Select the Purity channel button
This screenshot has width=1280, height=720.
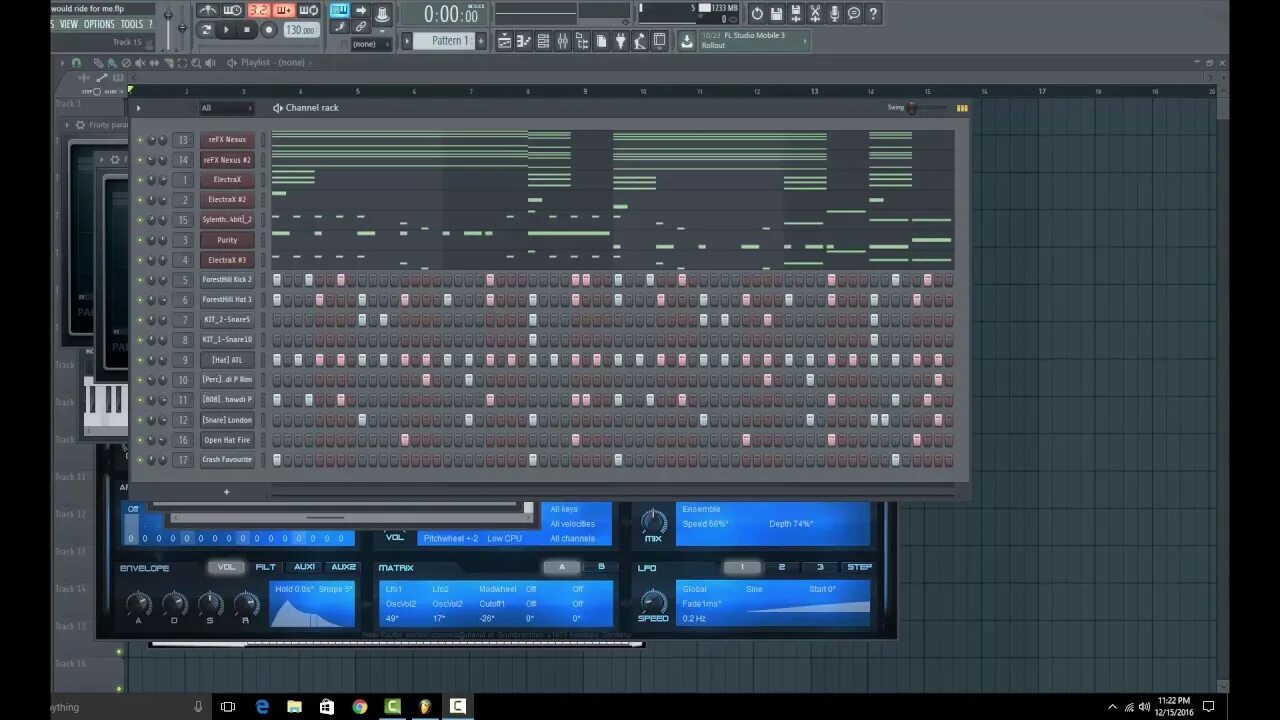[227, 240]
